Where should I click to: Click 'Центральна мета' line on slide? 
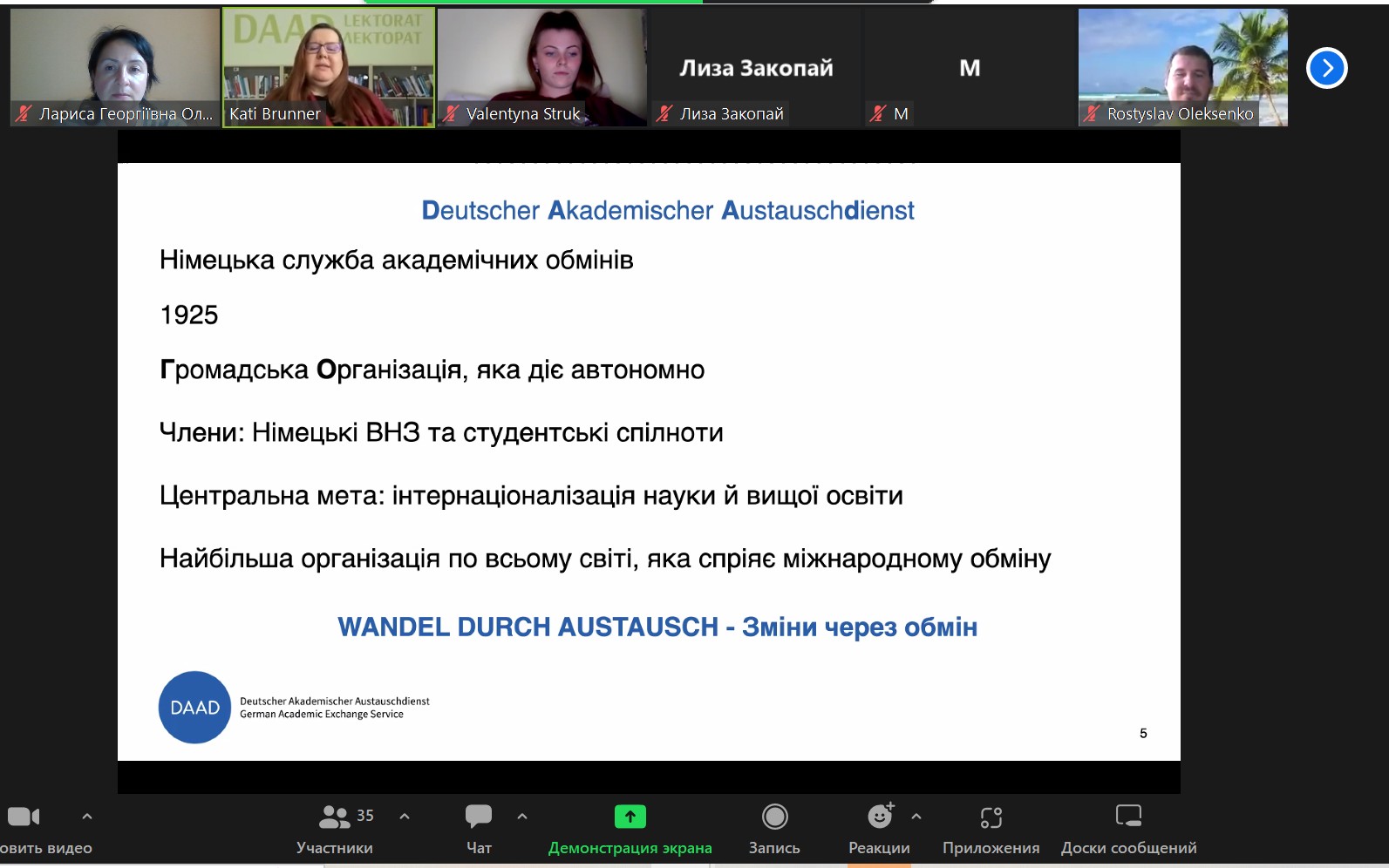coord(531,495)
